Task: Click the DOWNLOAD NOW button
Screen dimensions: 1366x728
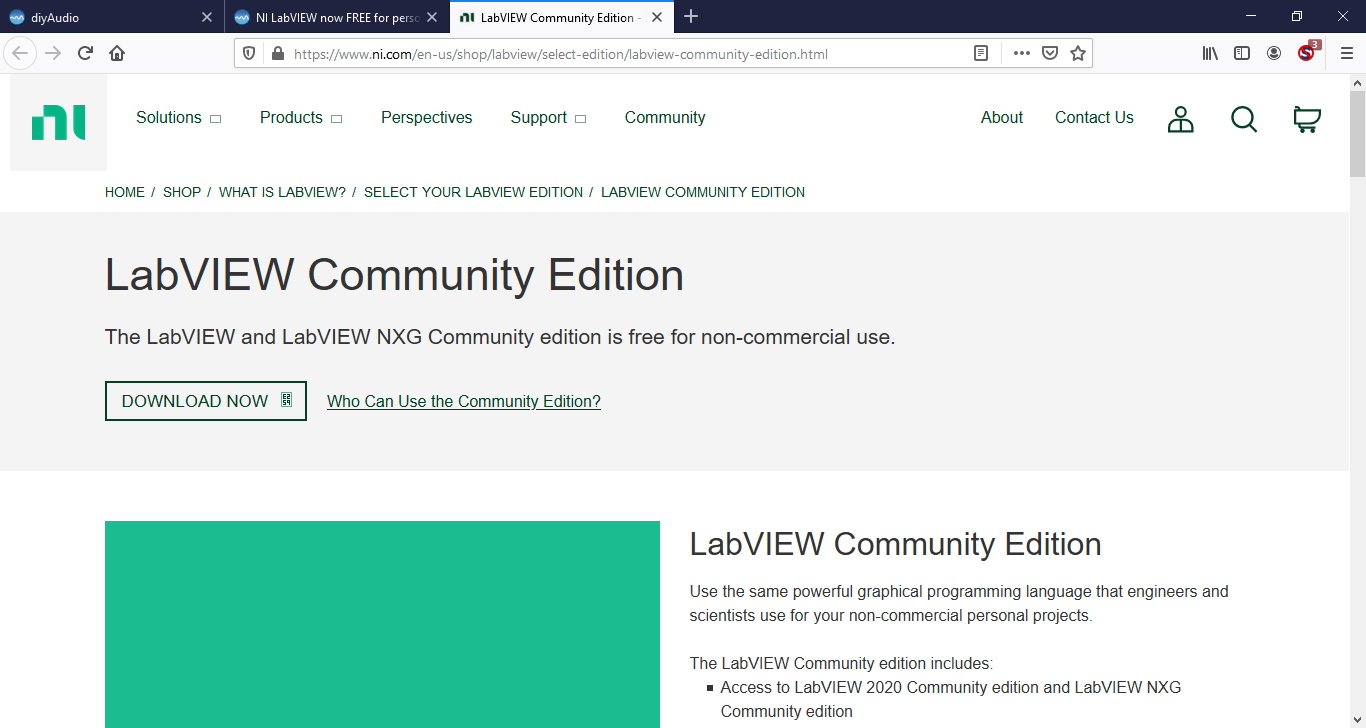Action: pyautogui.click(x=206, y=401)
